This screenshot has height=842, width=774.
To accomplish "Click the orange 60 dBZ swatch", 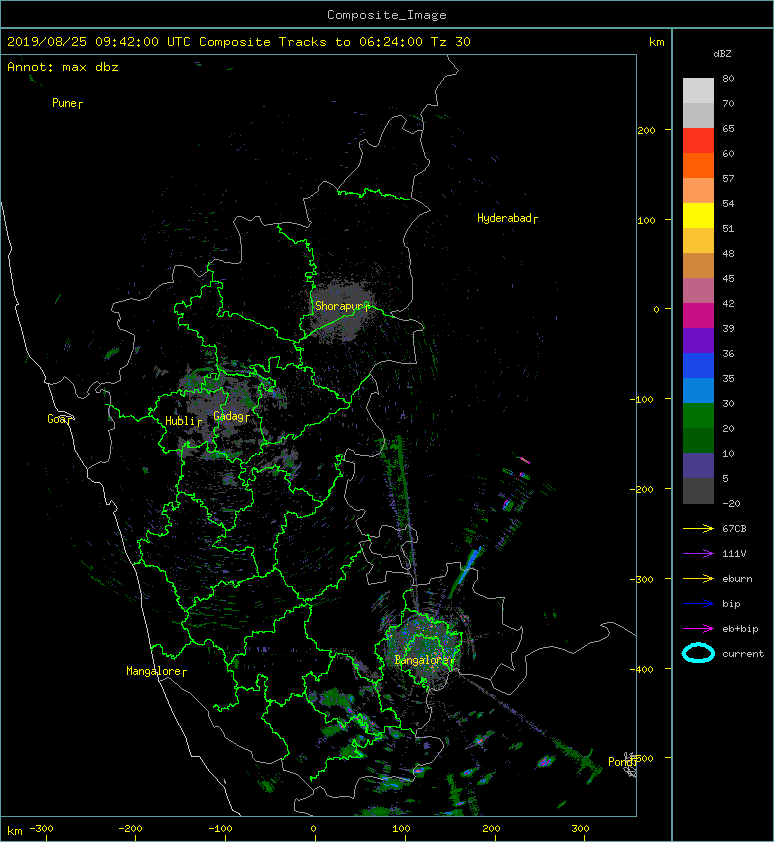I will point(698,165).
